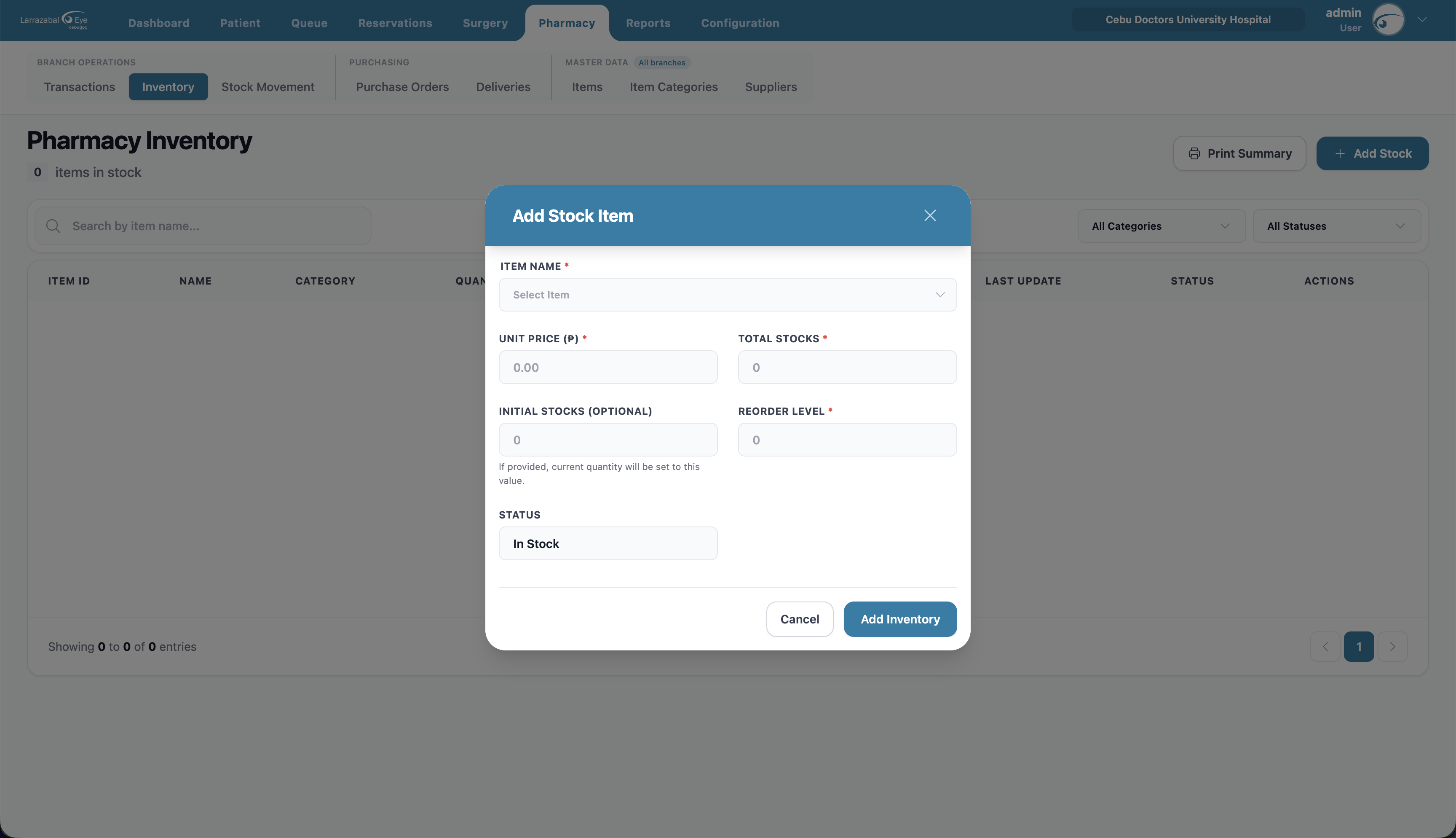This screenshot has height=838, width=1456.
Task: Open the Surgery tab
Action: click(485, 23)
